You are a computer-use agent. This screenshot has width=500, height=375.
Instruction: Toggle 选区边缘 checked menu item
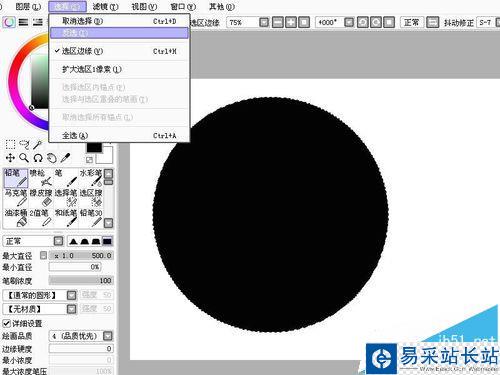point(119,51)
